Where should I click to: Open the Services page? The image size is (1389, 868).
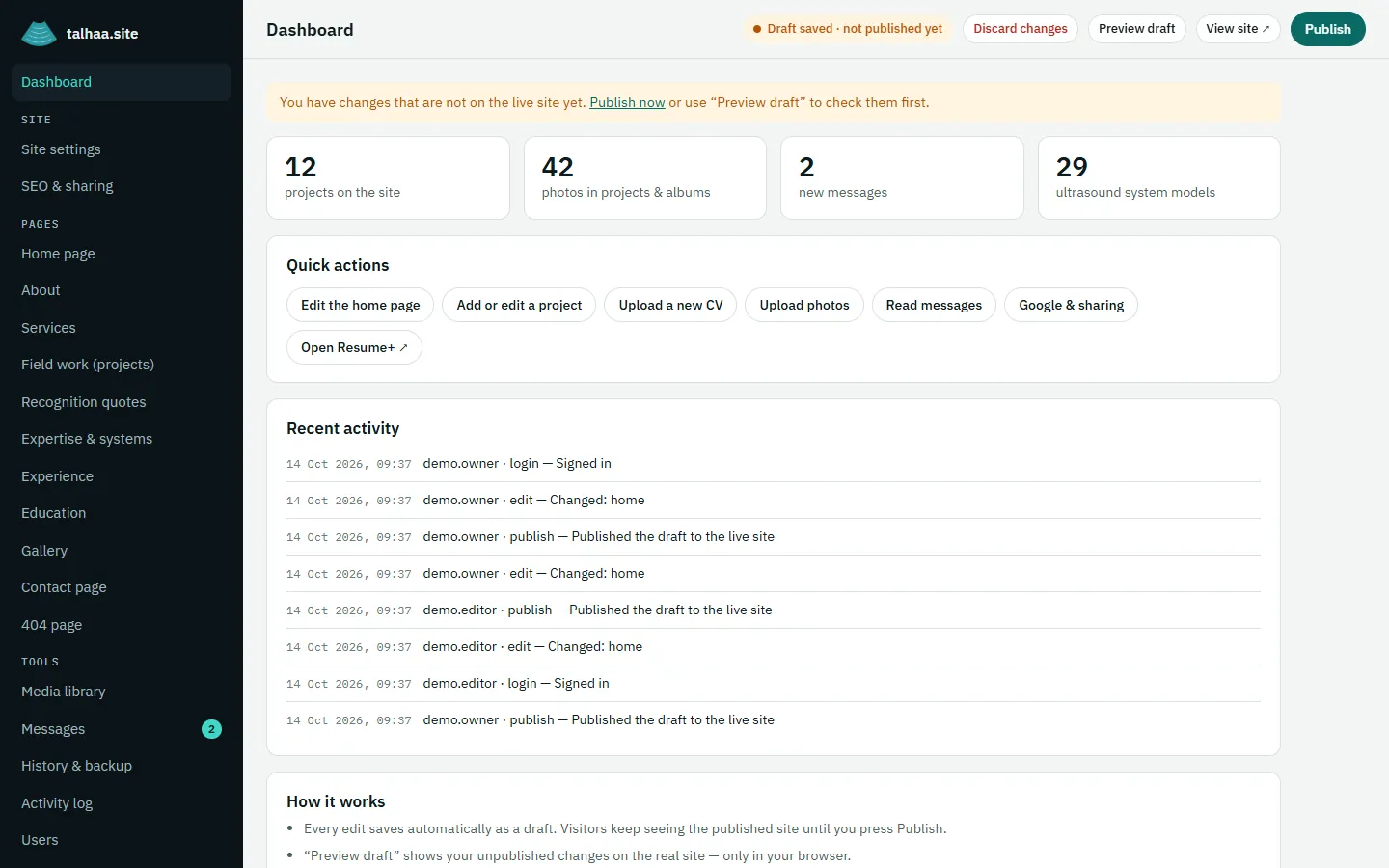pos(122,328)
